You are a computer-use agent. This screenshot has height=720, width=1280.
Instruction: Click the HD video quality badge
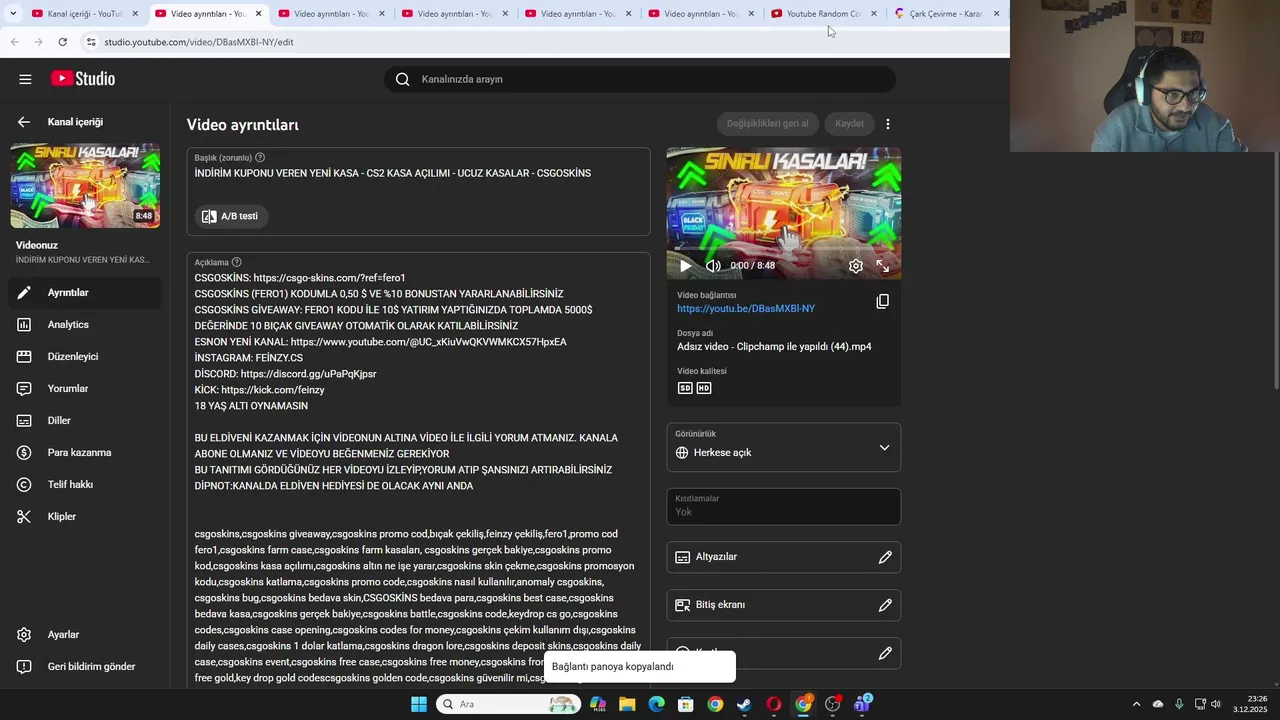click(704, 388)
